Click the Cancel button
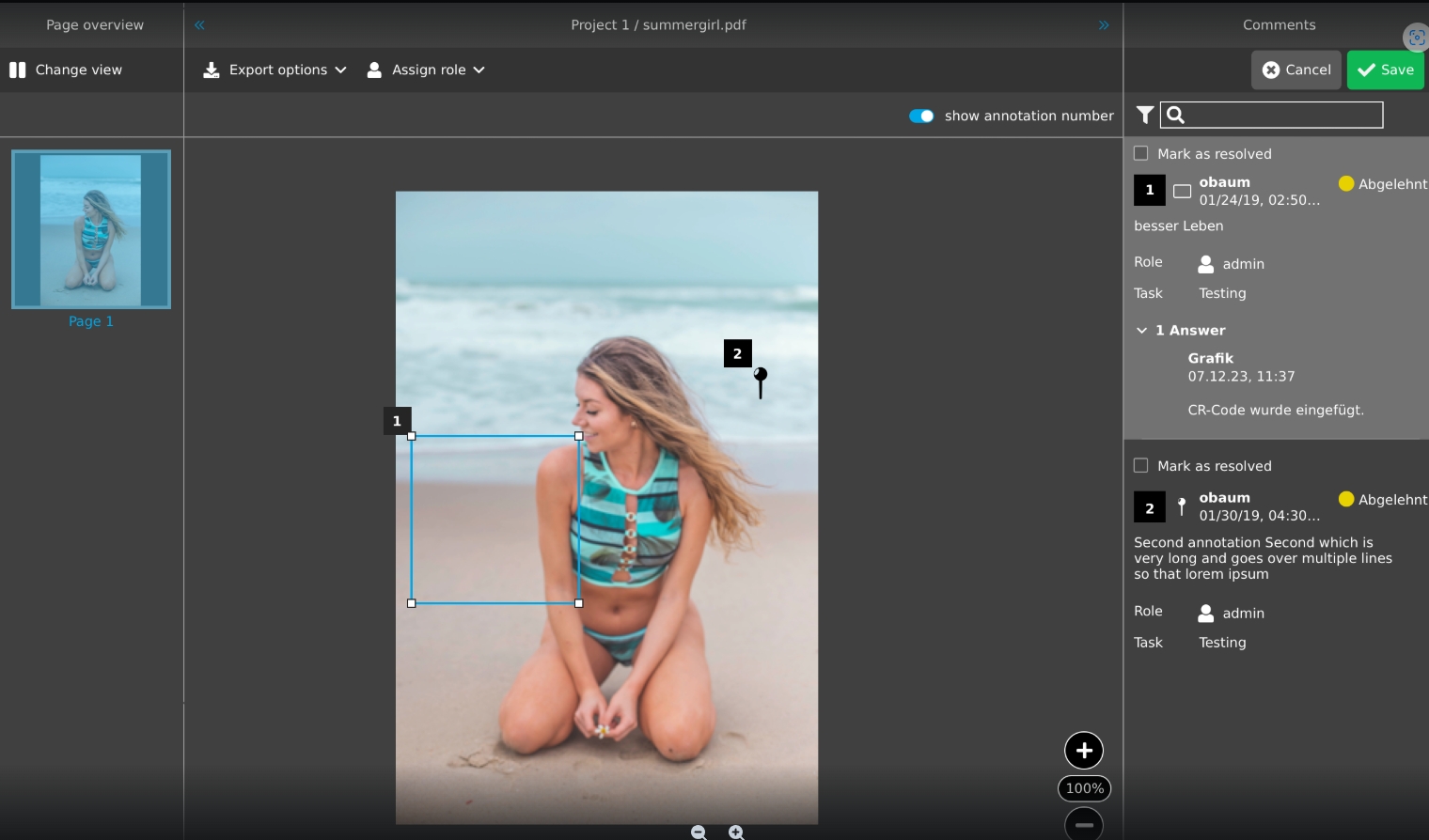This screenshot has height=840, width=1429. coord(1296,70)
